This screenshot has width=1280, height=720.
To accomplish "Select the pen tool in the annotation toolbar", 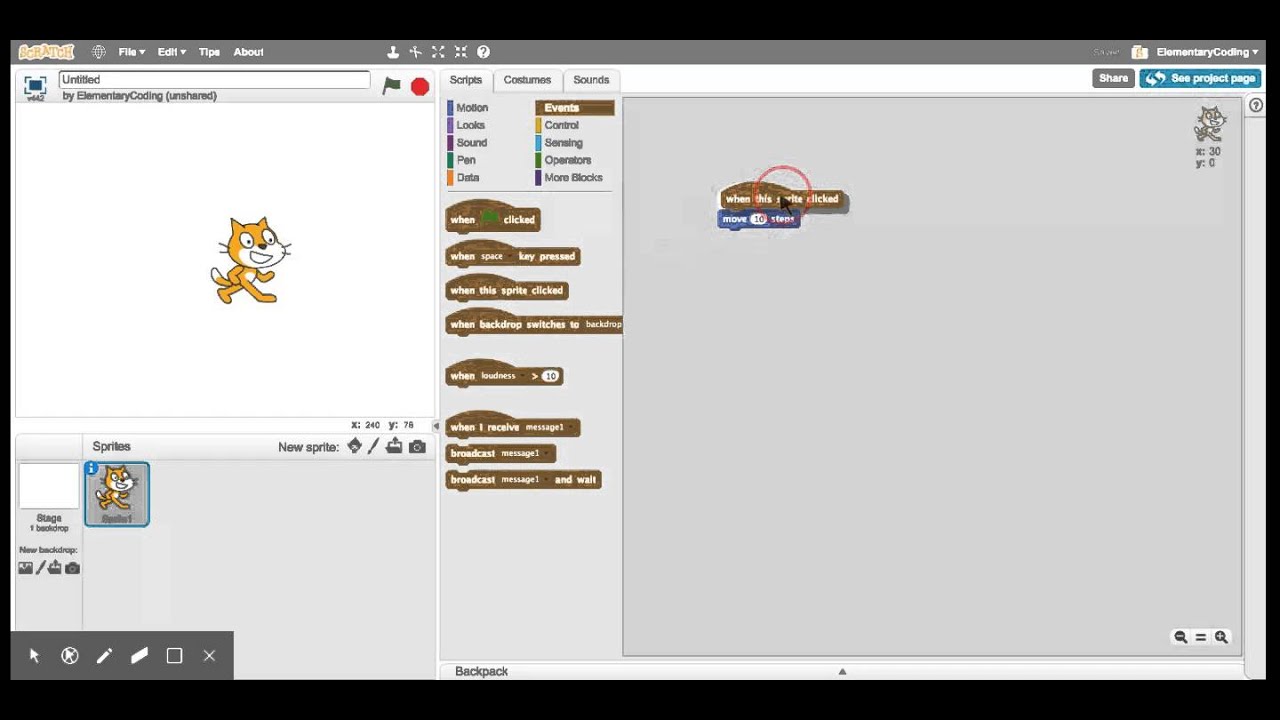I will [x=104, y=656].
